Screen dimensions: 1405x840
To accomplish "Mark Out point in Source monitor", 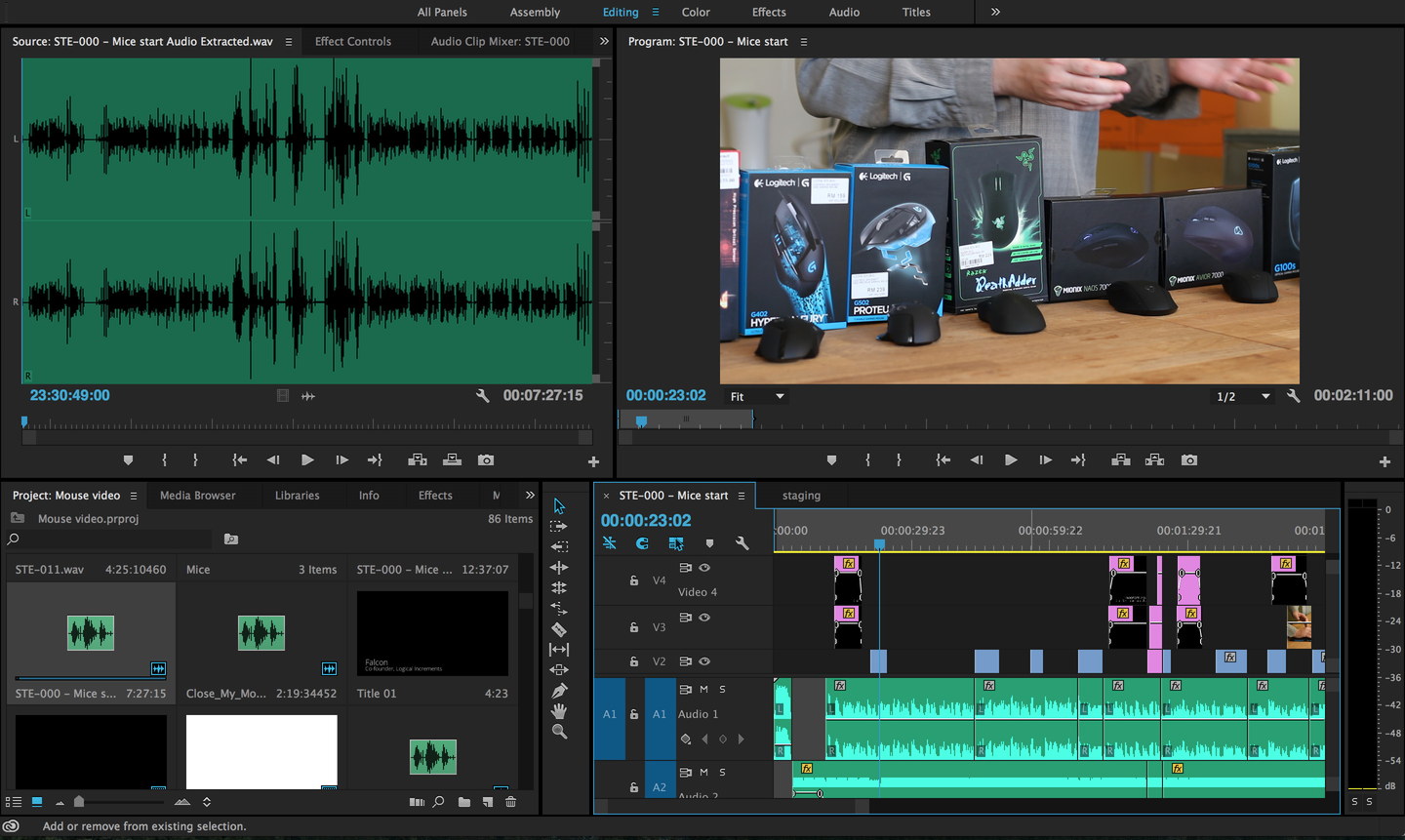I will [x=195, y=460].
